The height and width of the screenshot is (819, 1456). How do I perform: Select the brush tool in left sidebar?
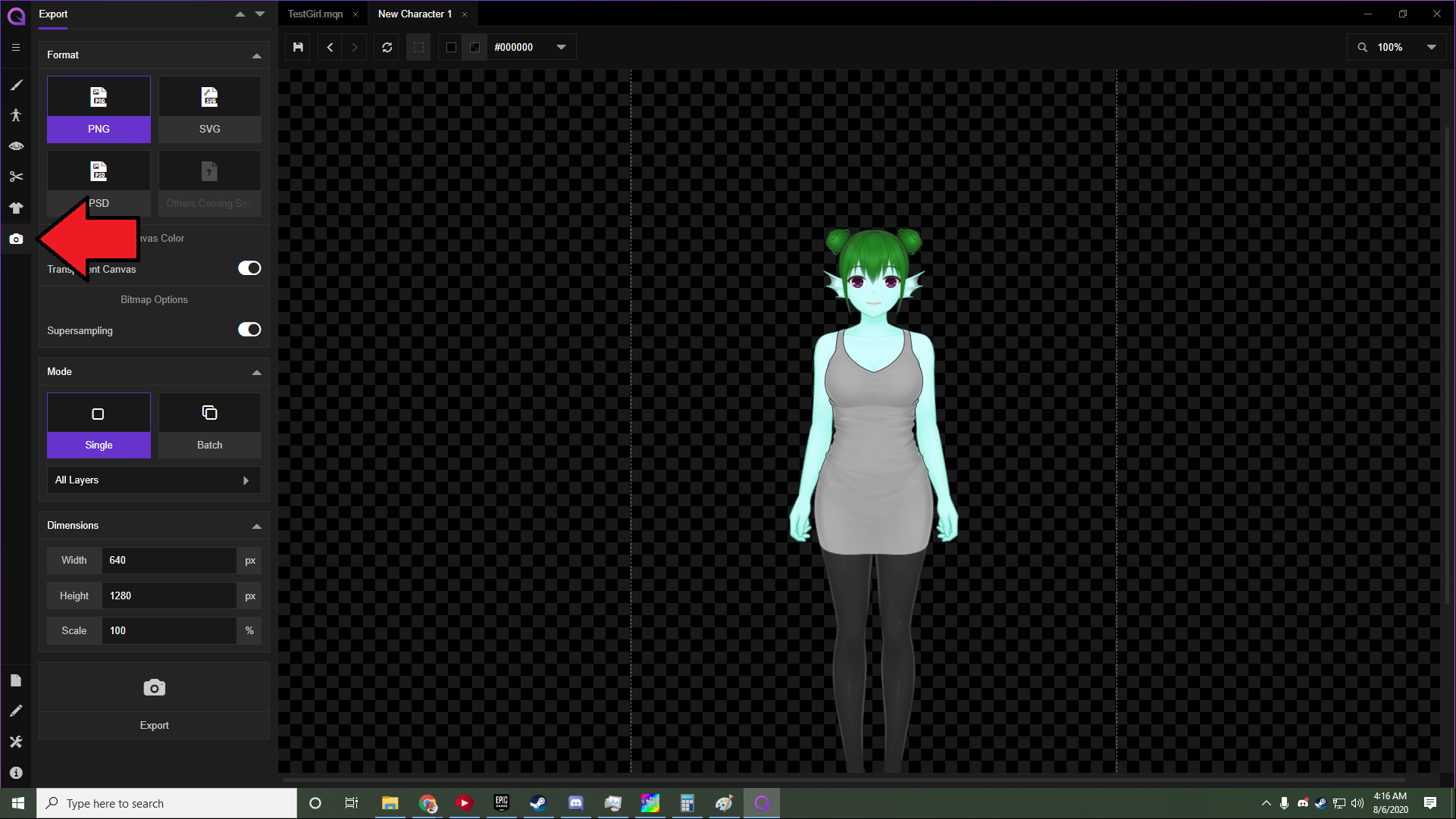click(16, 85)
